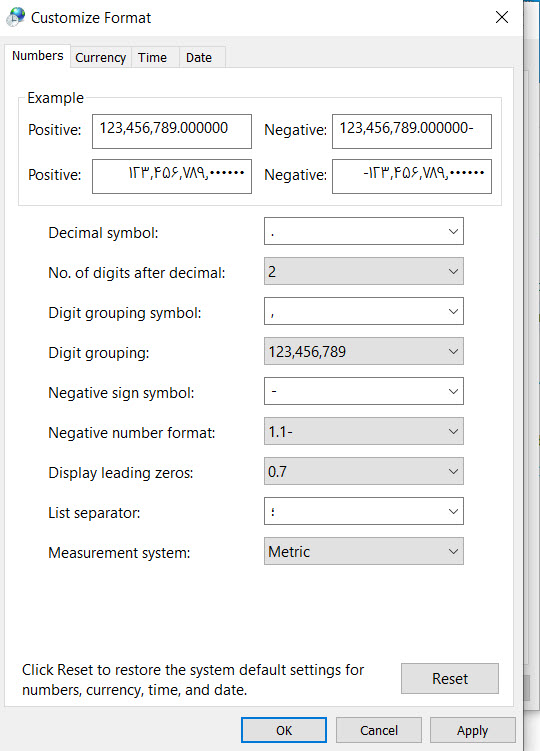The height and width of the screenshot is (751, 540).
Task: Switch to the Numbers tab
Action: click(x=37, y=56)
